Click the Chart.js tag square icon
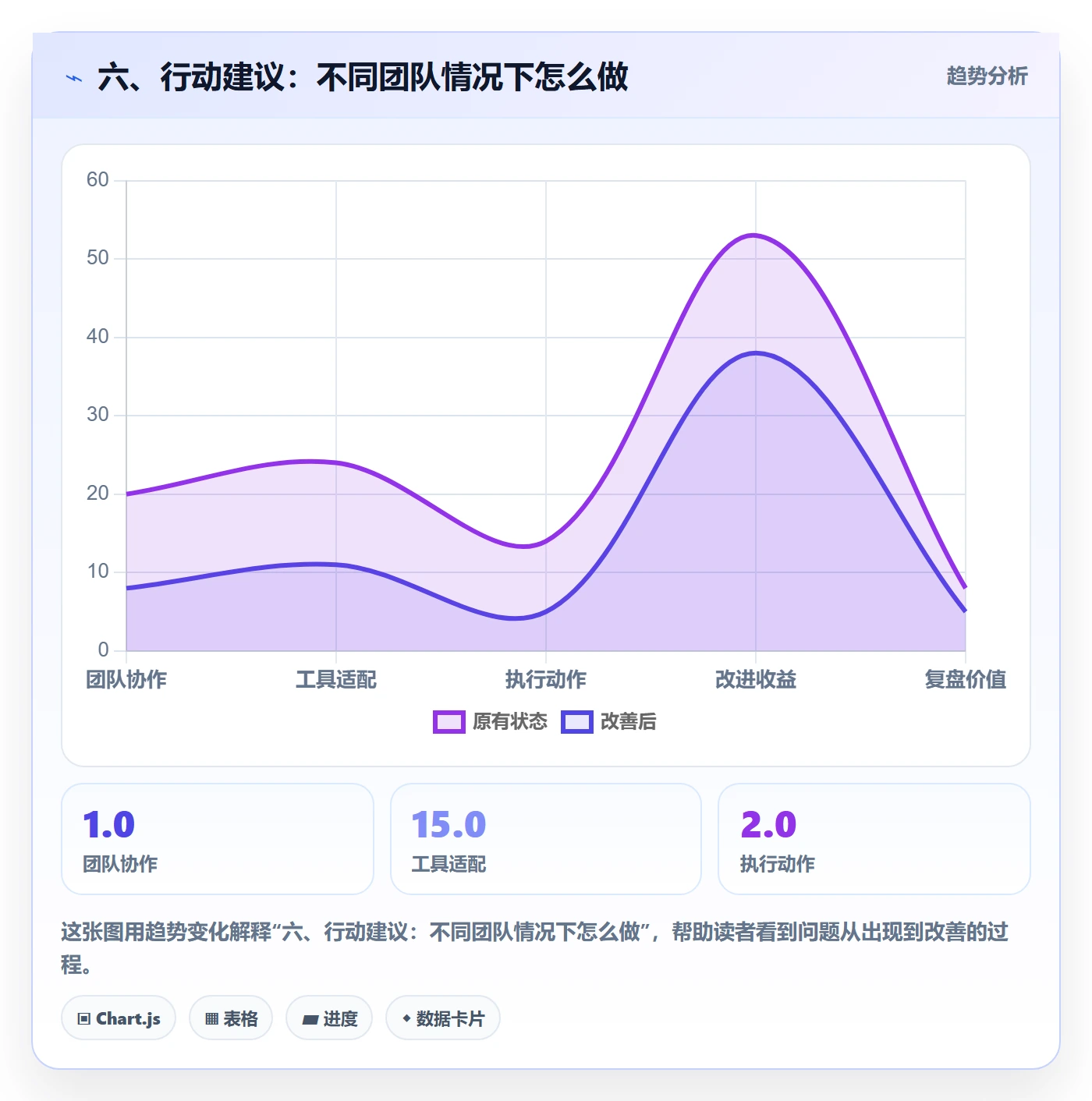Viewport: 1092px width, 1101px height. pyautogui.click(x=84, y=1019)
